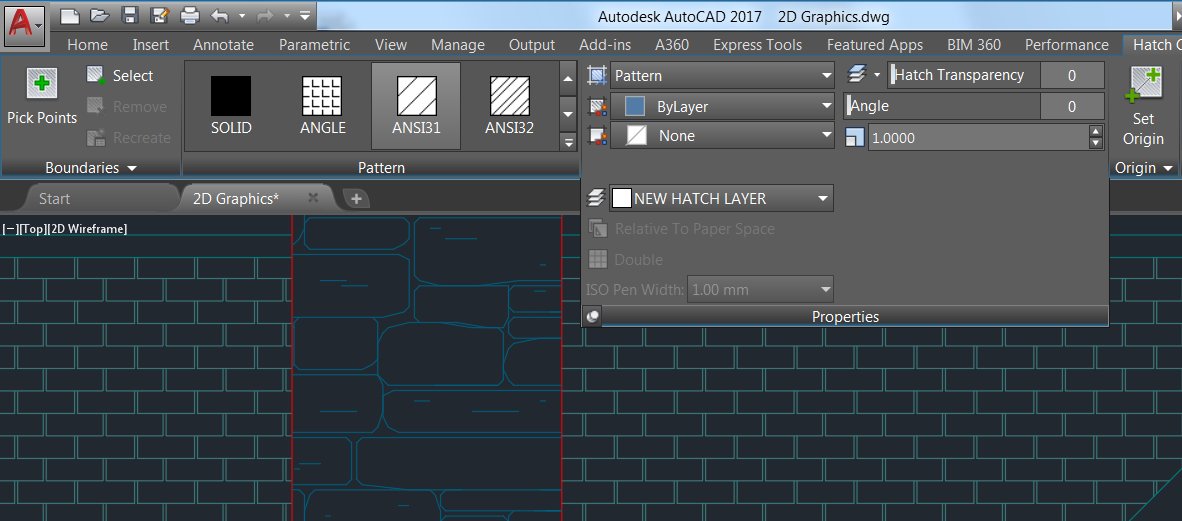Click the 1.0000 scale input field
The height and width of the screenshot is (521, 1182).
click(978, 138)
